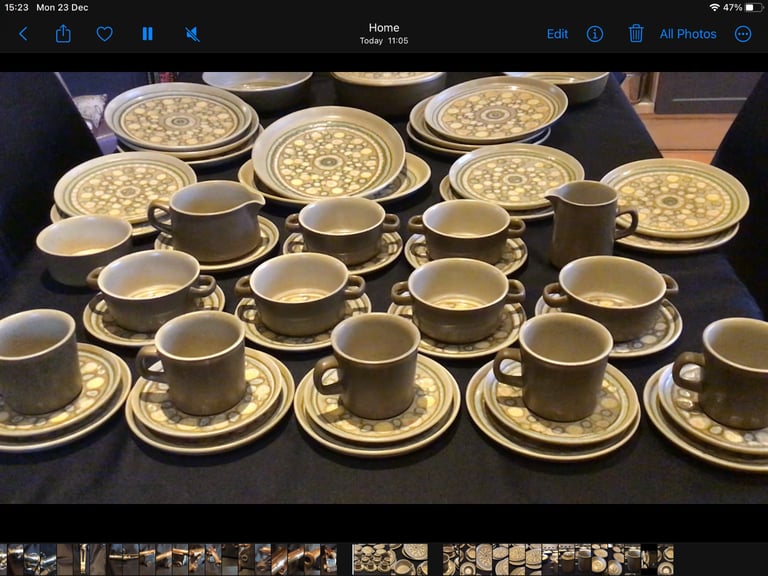Tap the 15:23 clock in status bar
Viewport: 768px width, 576px height.
pyautogui.click(x=16, y=7)
